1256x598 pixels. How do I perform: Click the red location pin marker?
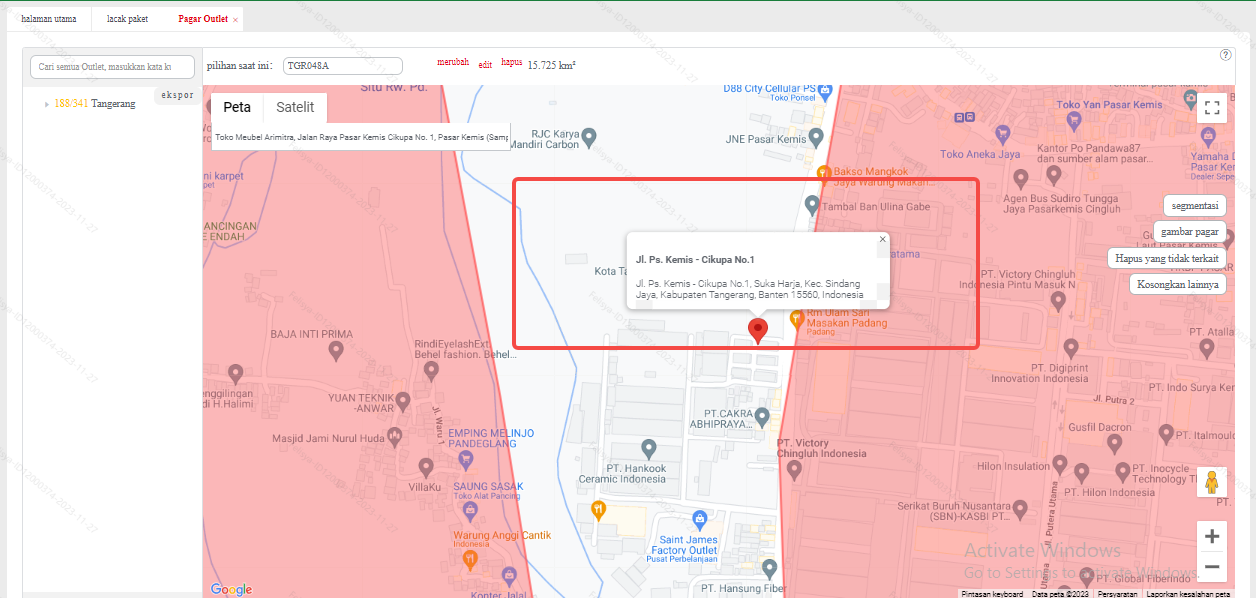tap(758, 331)
